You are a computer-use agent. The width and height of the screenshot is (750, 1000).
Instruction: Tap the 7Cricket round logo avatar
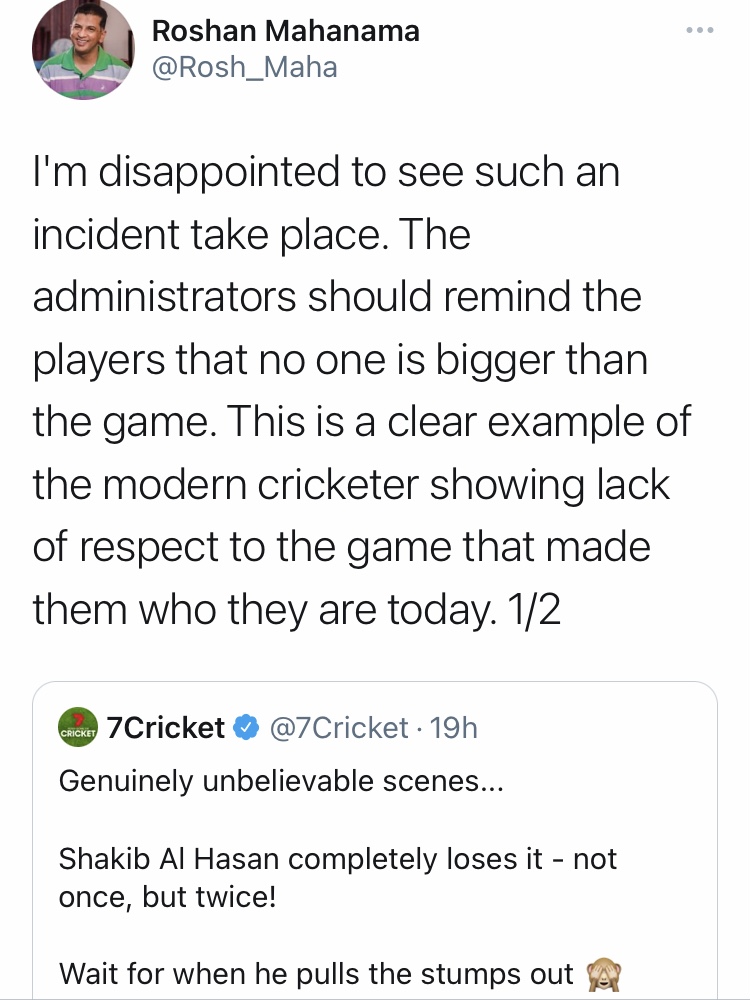(x=77, y=727)
